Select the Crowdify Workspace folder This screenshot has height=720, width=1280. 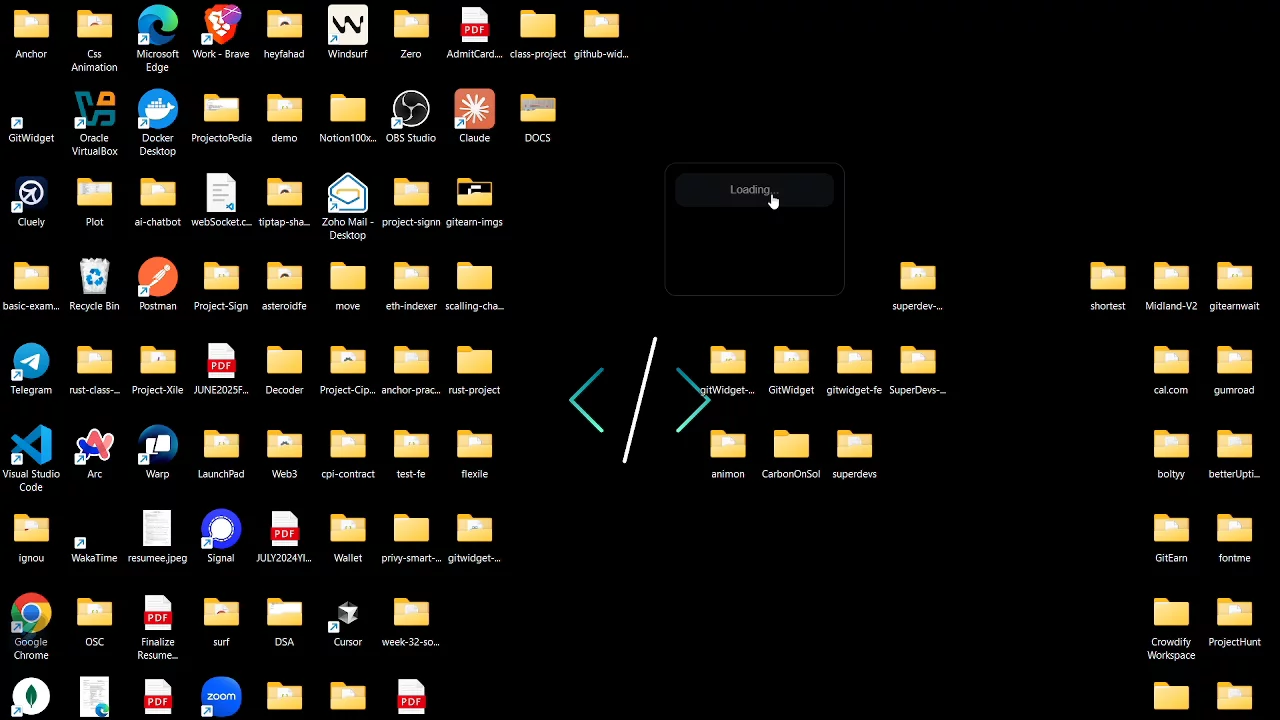1171,614
